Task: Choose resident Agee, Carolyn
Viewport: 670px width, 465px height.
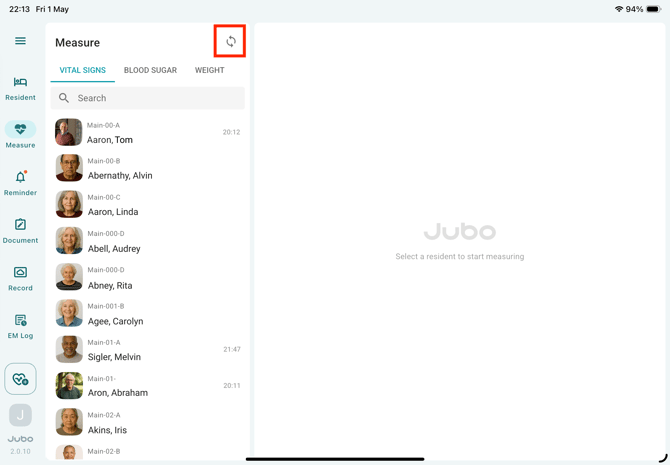Action: pos(148,314)
